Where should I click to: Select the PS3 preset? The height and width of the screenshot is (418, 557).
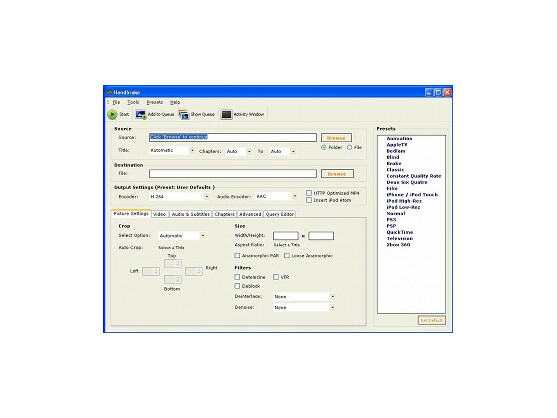(391, 220)
